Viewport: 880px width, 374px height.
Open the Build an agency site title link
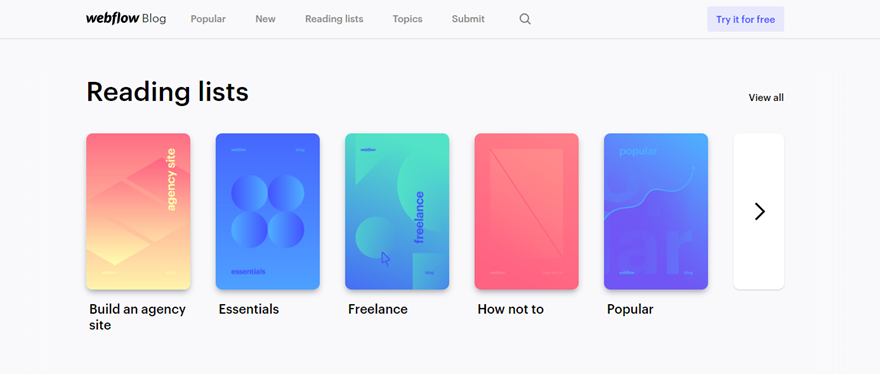tap(138, 317)
